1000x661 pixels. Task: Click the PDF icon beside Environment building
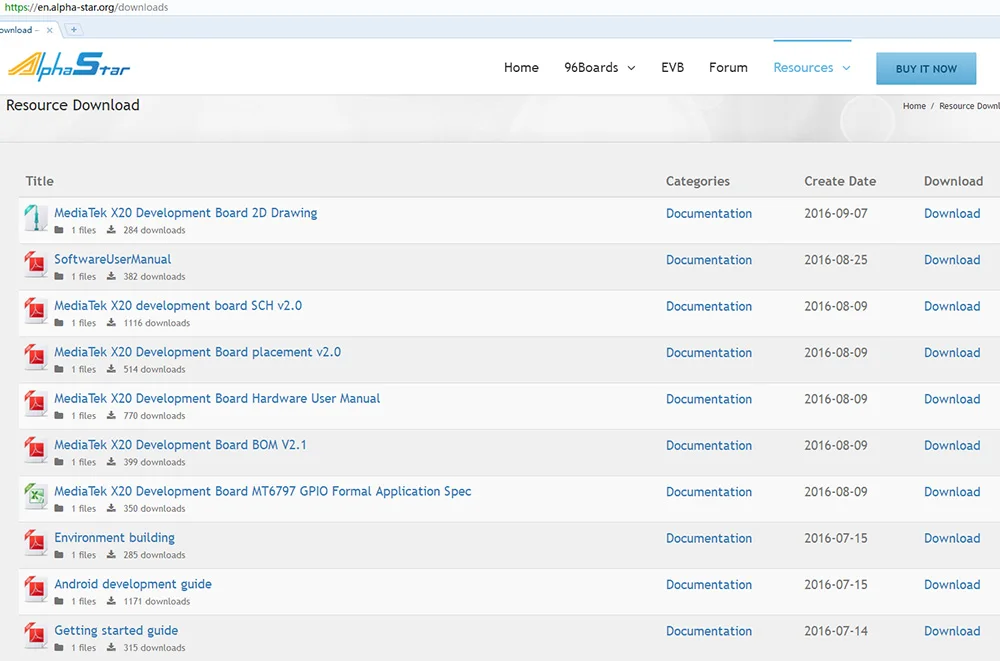(x=36, y=543)
